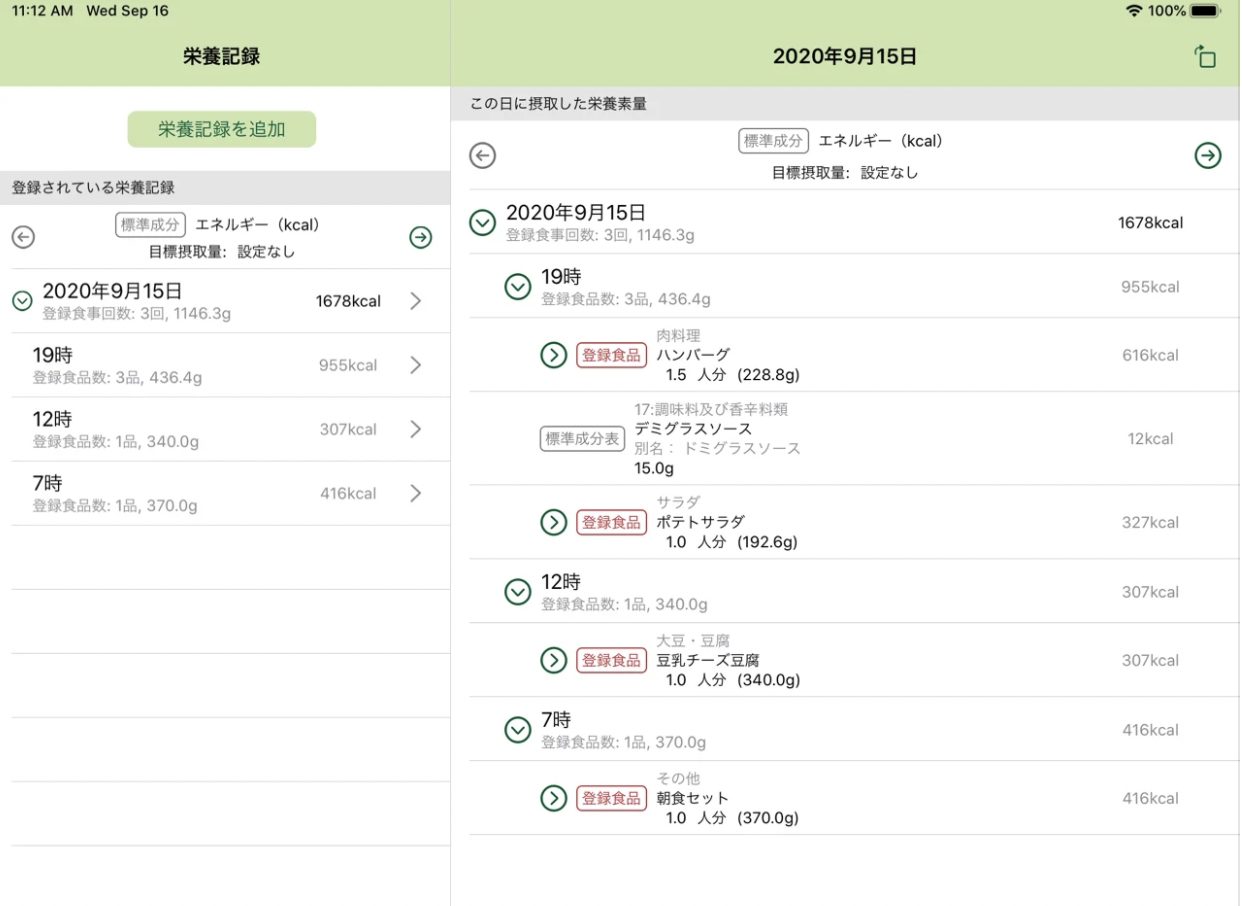Viewport: 1242px width, 906px height.
Task: Collapse the 2020年9月15日 group in right panel
Action: [483, 222]
